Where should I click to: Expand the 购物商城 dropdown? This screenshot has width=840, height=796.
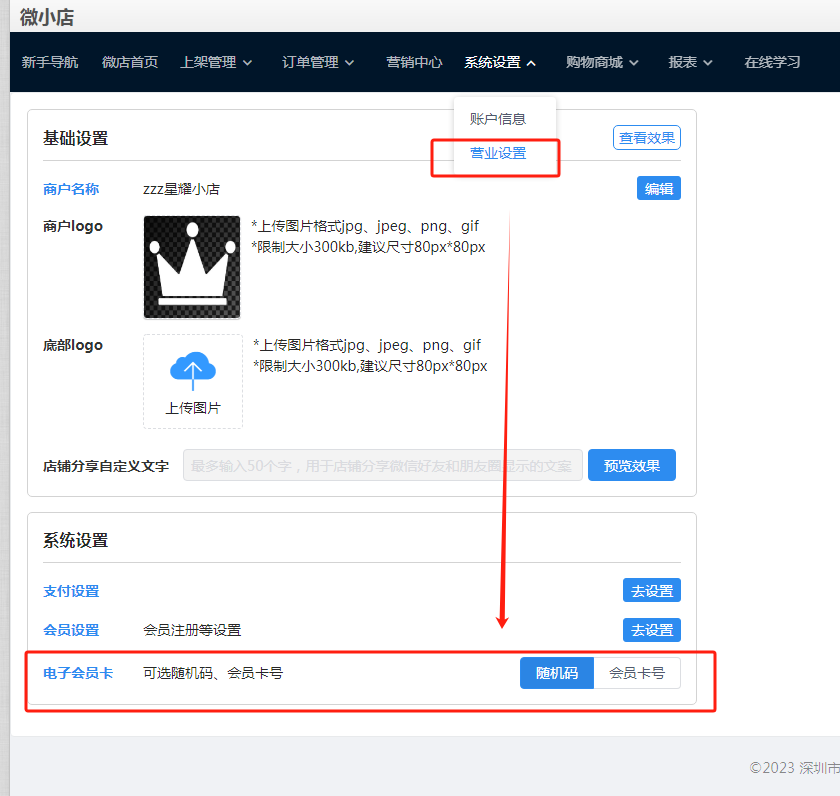point(602,62)
